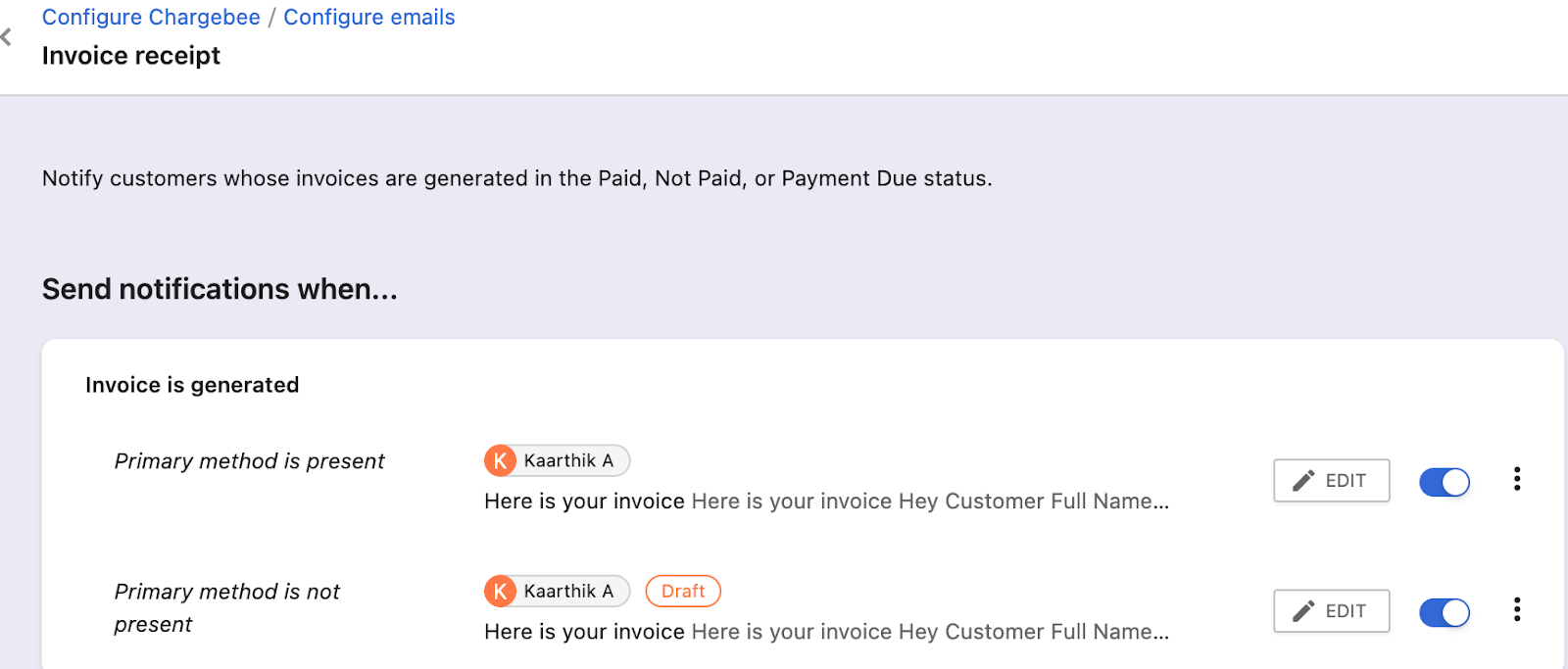Click the pencil icon in the second EDIT button
Image resolution: width=1568 pixels, height=669 pixels.
(x=1303, y=611)
